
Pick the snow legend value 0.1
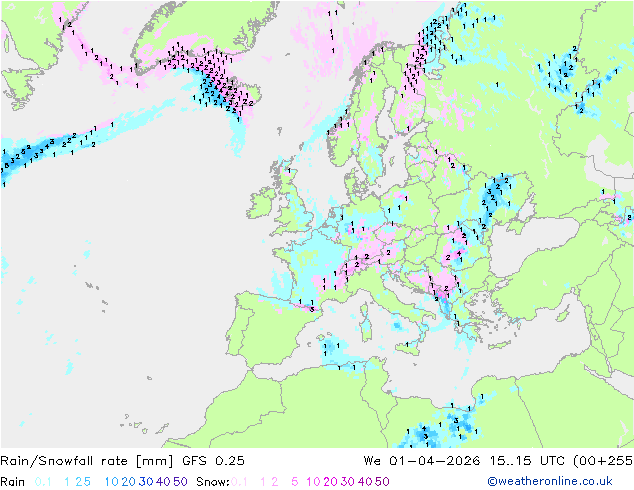tap(239, 482)
